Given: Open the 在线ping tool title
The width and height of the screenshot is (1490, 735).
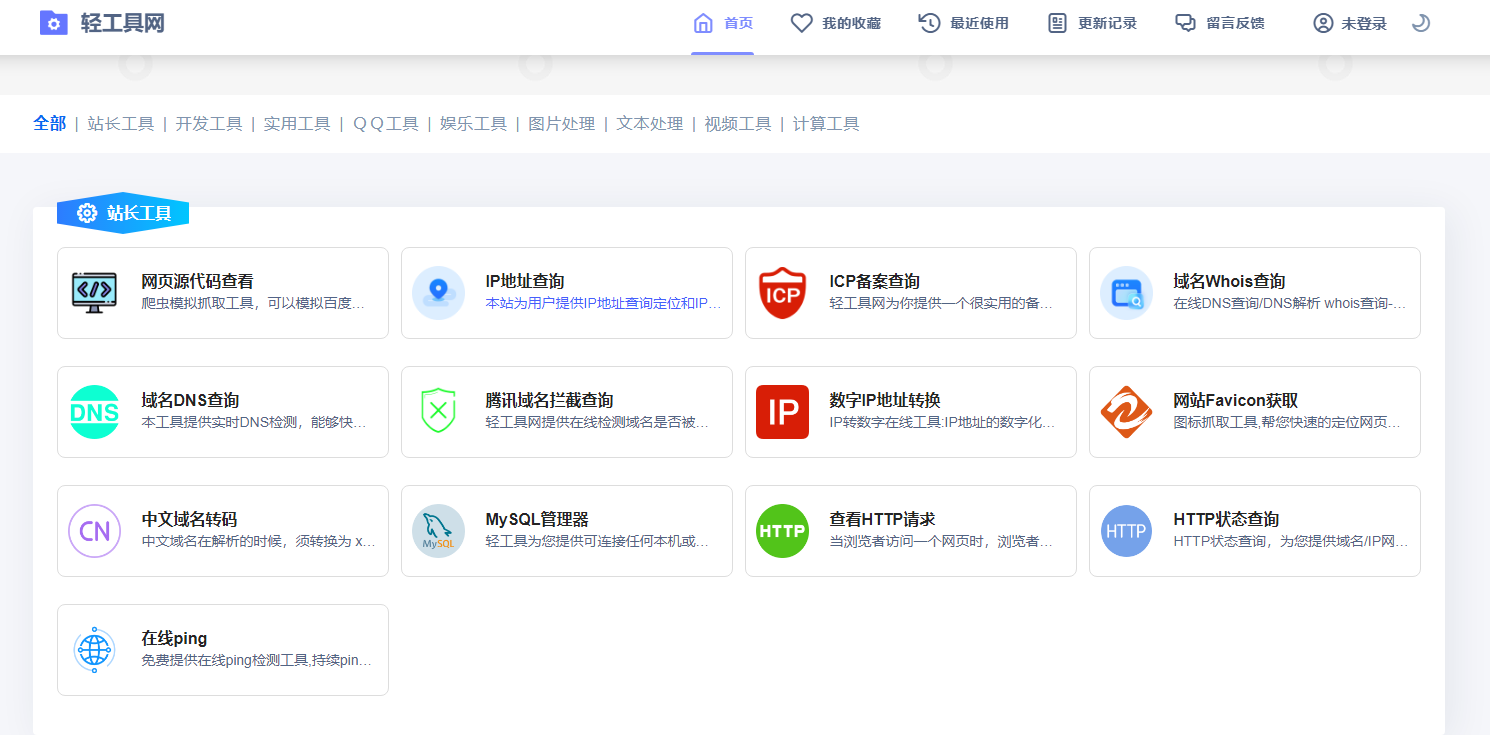Looking at the screenshot, I should 174,639.
